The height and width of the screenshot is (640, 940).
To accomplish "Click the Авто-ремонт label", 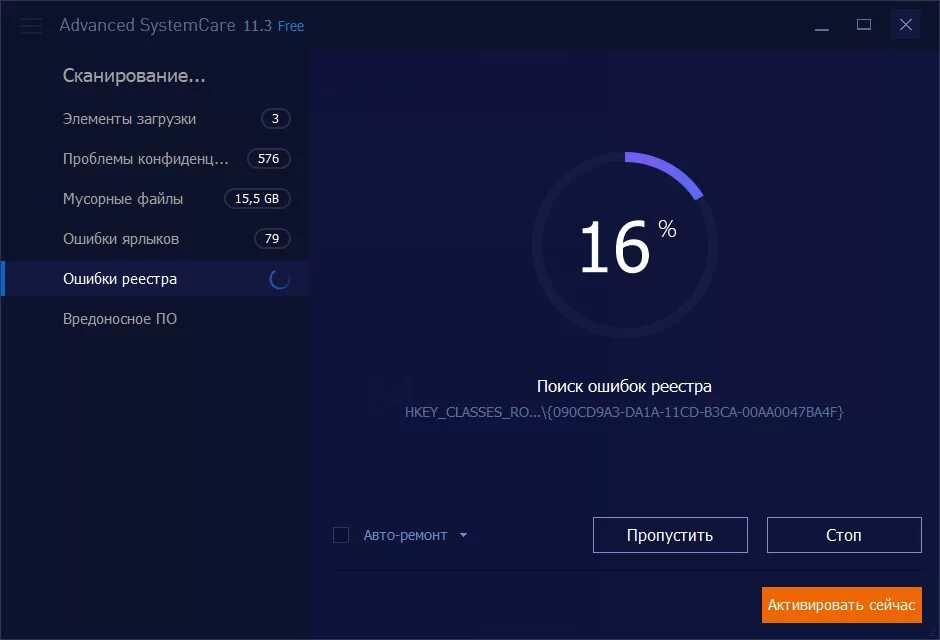I will click(x=405, y=535).
